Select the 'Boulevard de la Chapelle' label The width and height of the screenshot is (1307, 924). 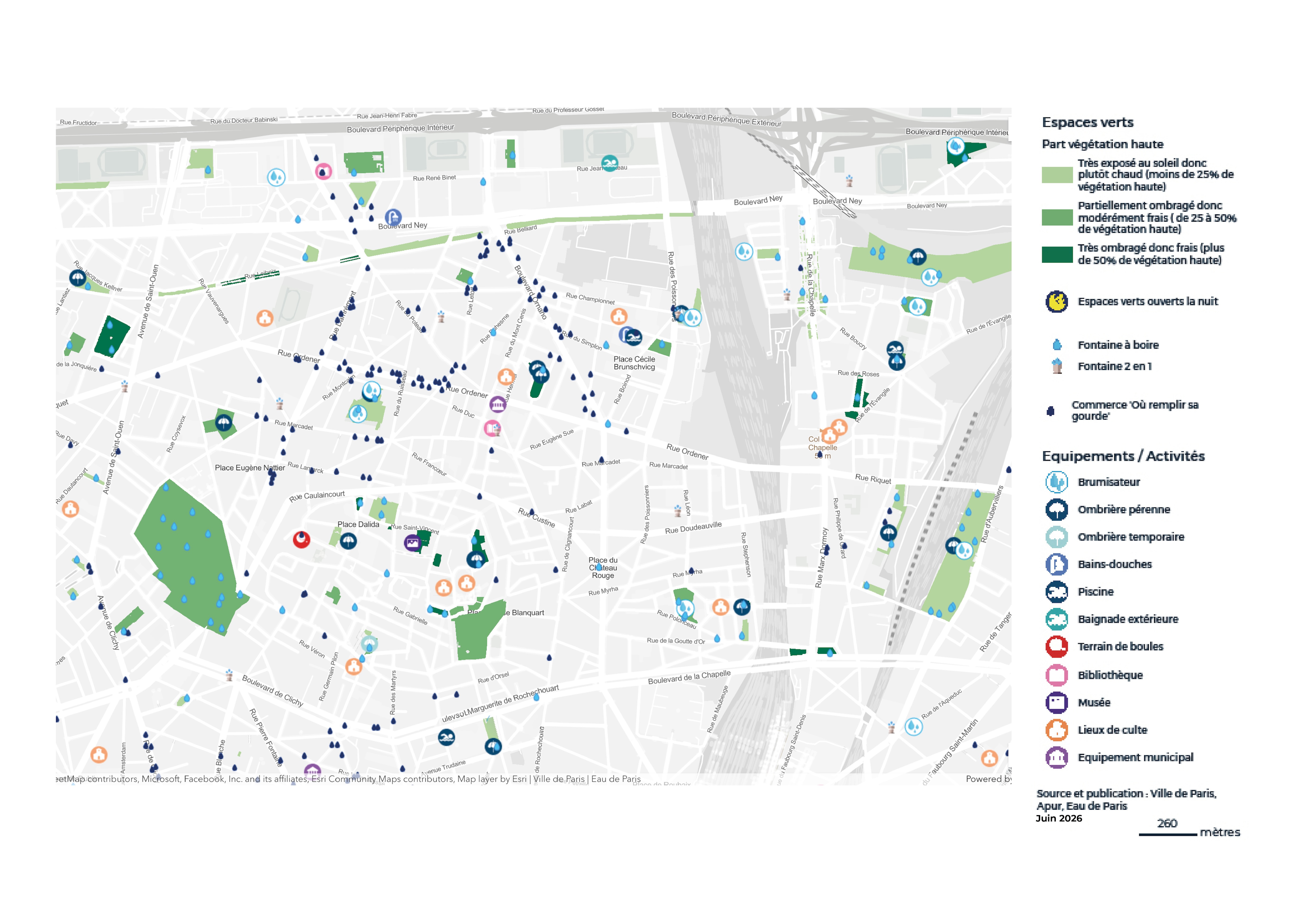click(x=689, y=678)
